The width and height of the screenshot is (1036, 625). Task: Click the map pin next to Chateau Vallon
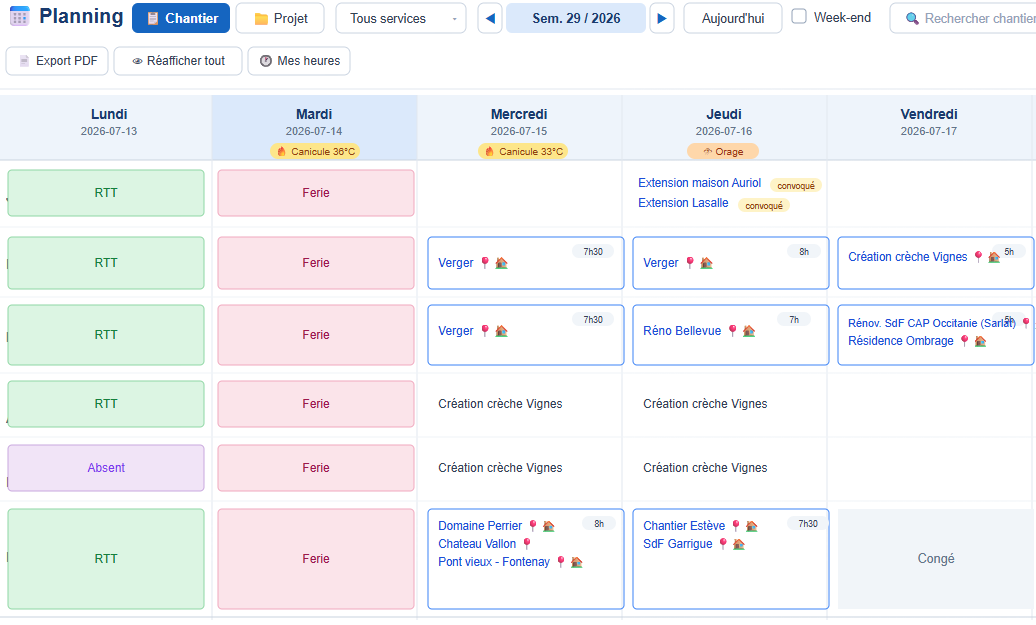click(x=527, y=543)
